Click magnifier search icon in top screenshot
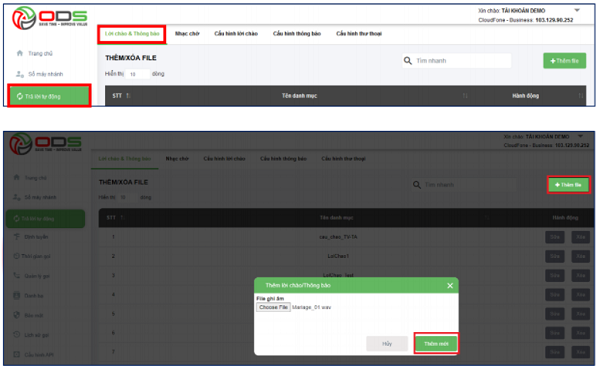 [x=408, y=60]
